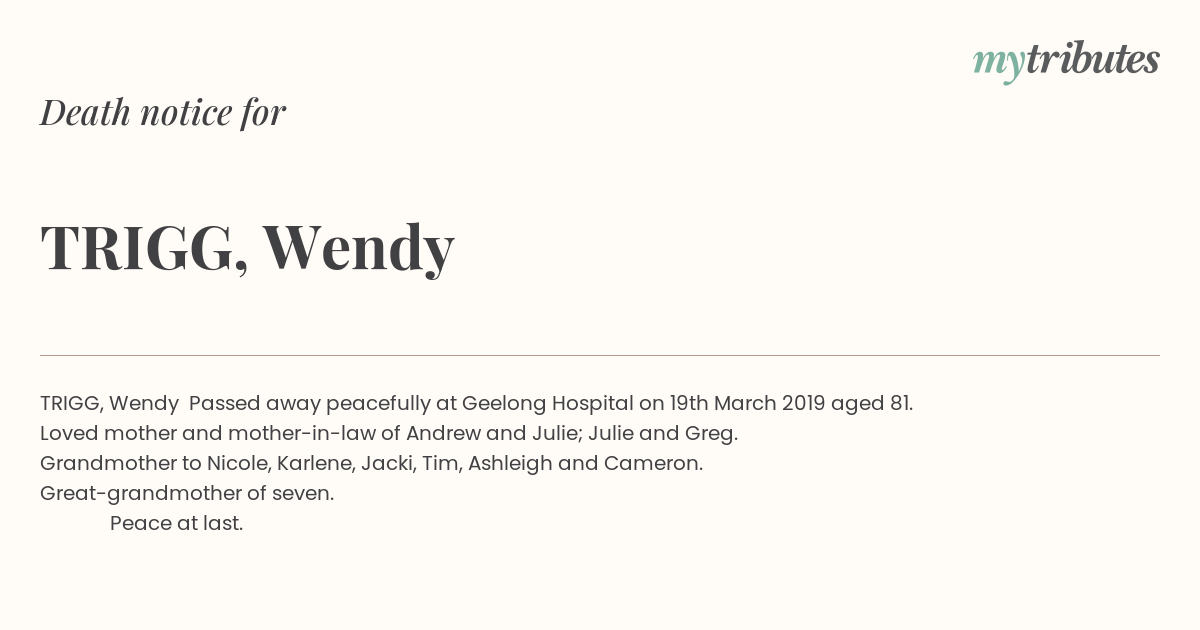
Task: Click the mytributes logo
Action: coord(1066,61)
